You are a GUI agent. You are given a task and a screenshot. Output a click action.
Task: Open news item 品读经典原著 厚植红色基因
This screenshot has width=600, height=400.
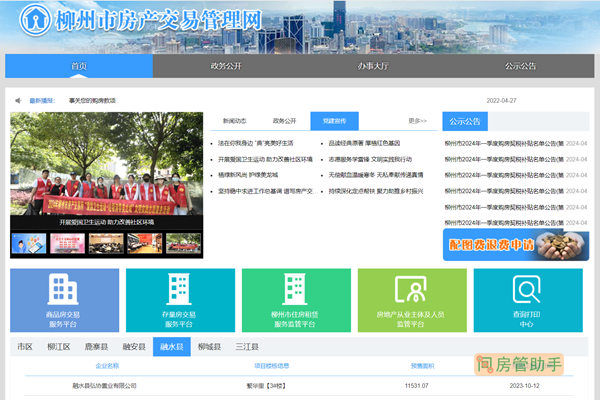point(364,143)
